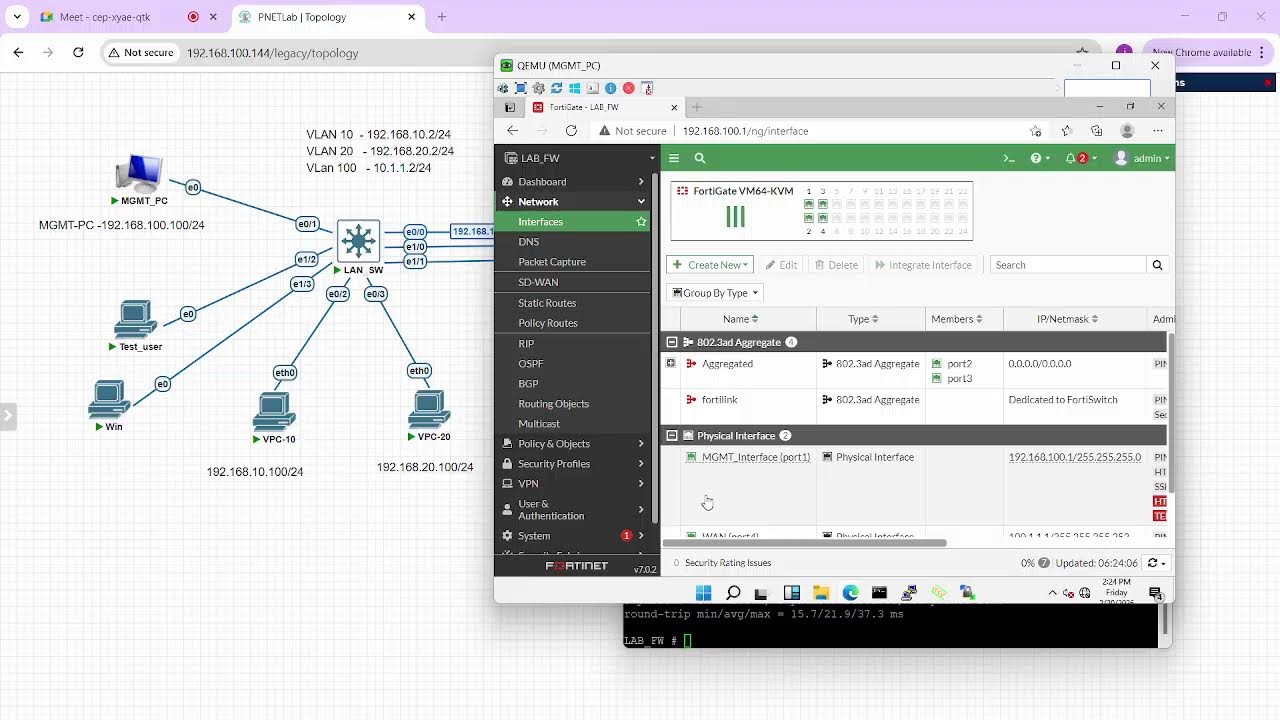Reload the FortiGate page in inner browser
Screen dimensions: 1280x720
point(571,131)
